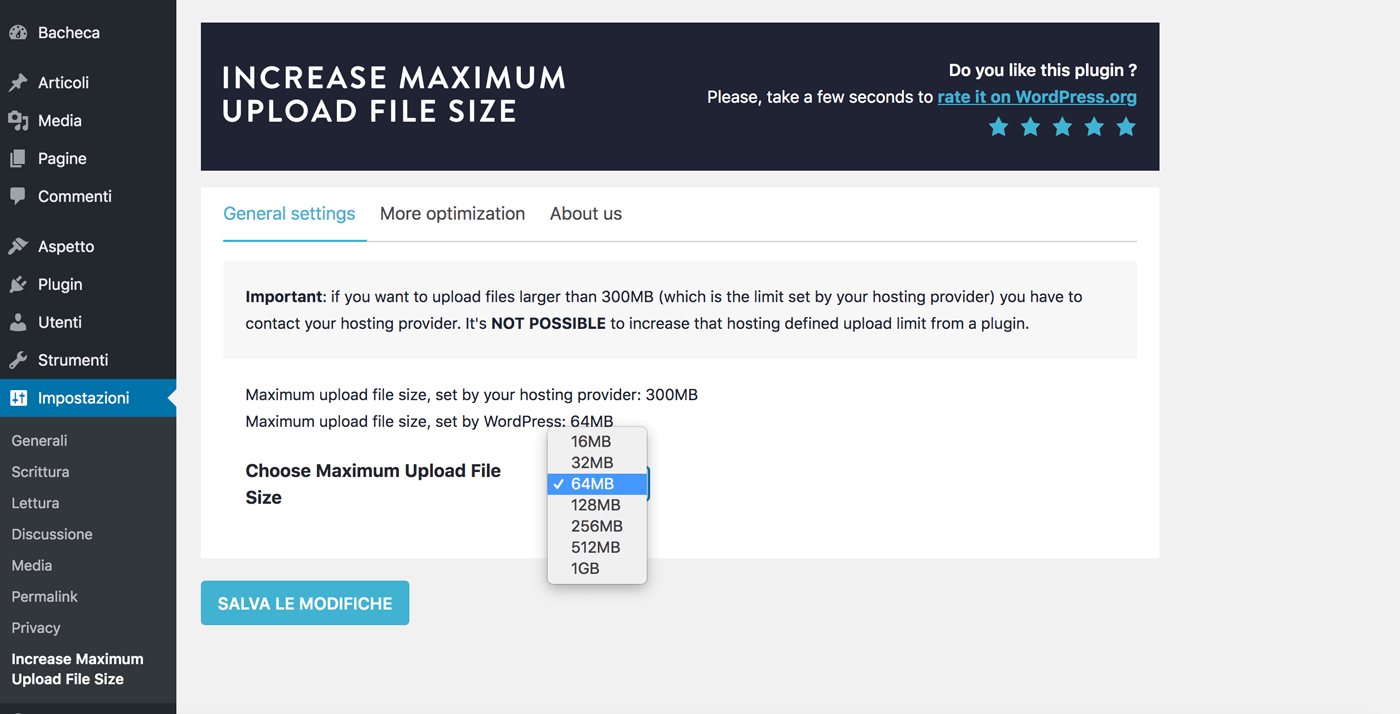Follow the rate it on WordPress.org link
Viewport: 1400px width, 714px height.
[x=1037, y=97]
